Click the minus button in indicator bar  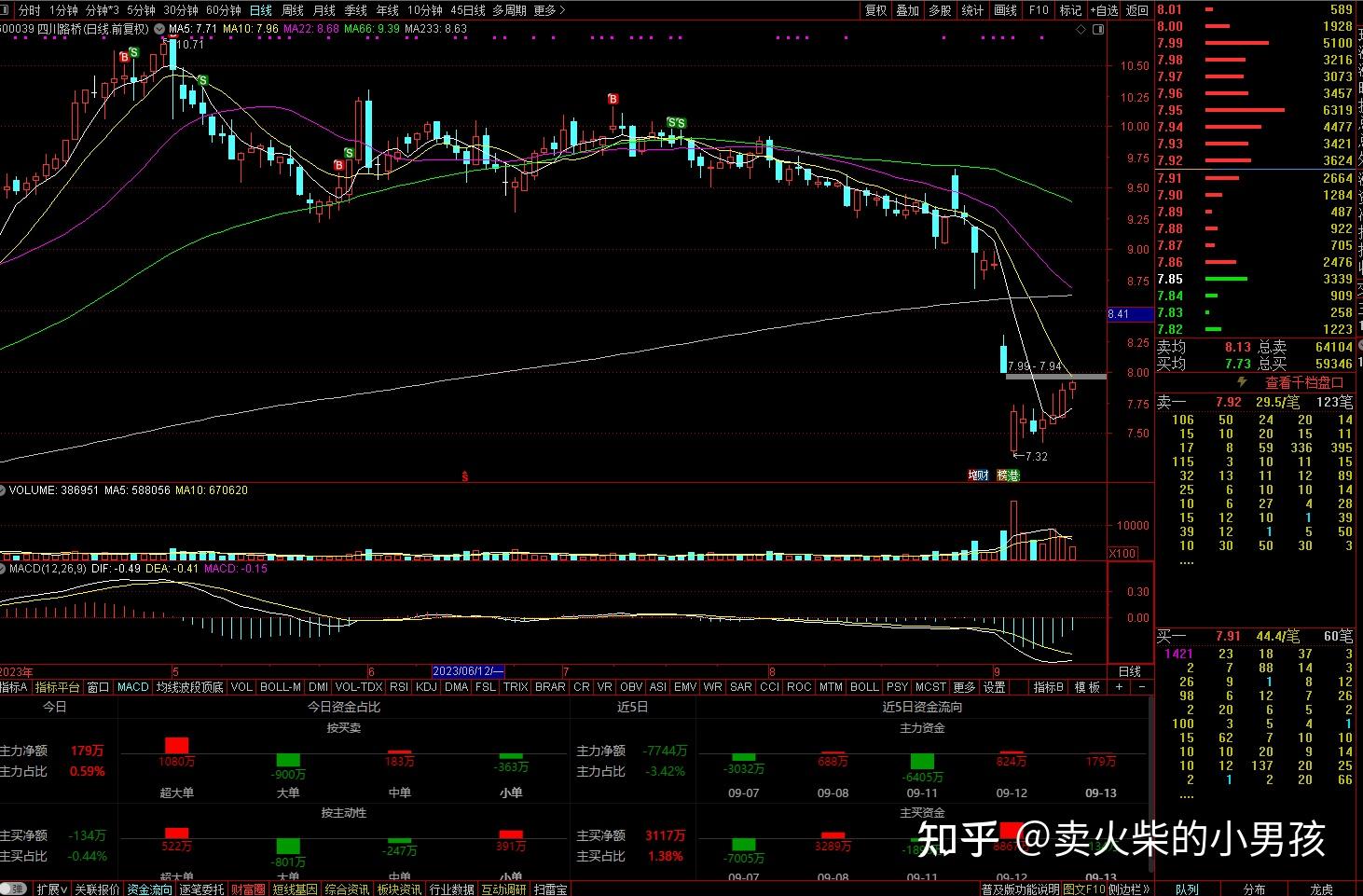(1143, 687)
